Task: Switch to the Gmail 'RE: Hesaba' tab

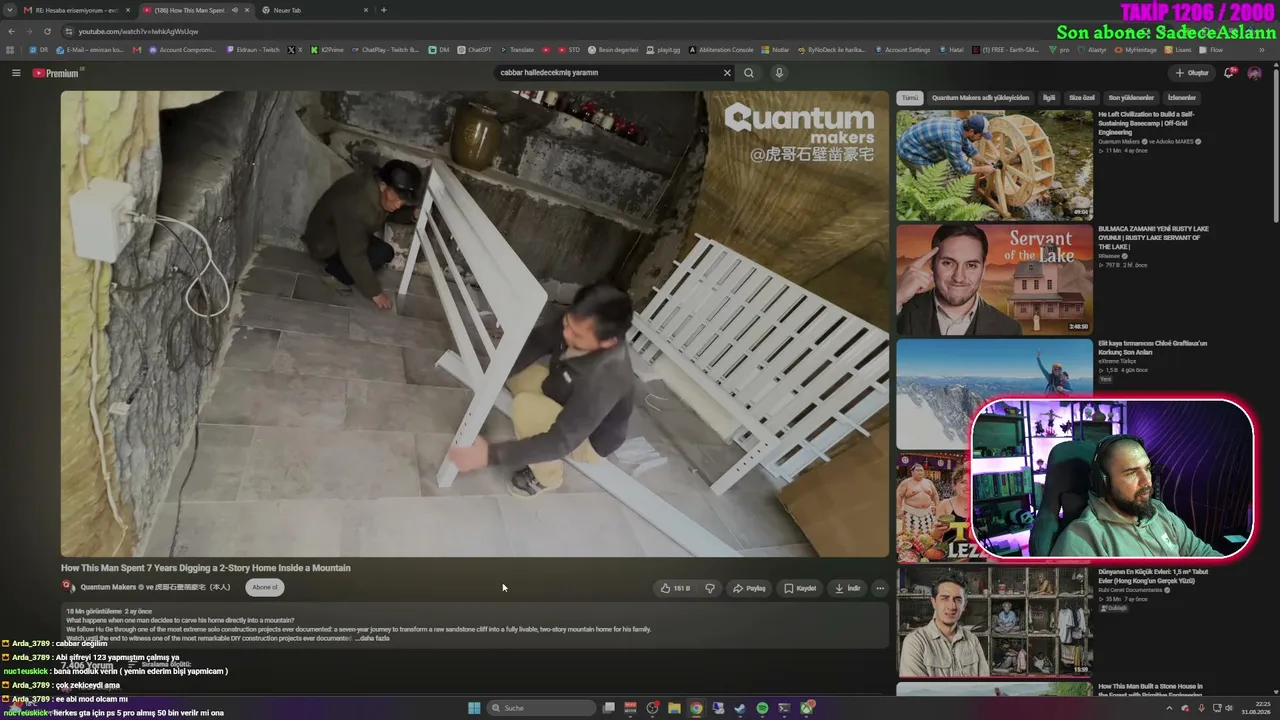Action: pyautogui.click(x=77, y=10)
